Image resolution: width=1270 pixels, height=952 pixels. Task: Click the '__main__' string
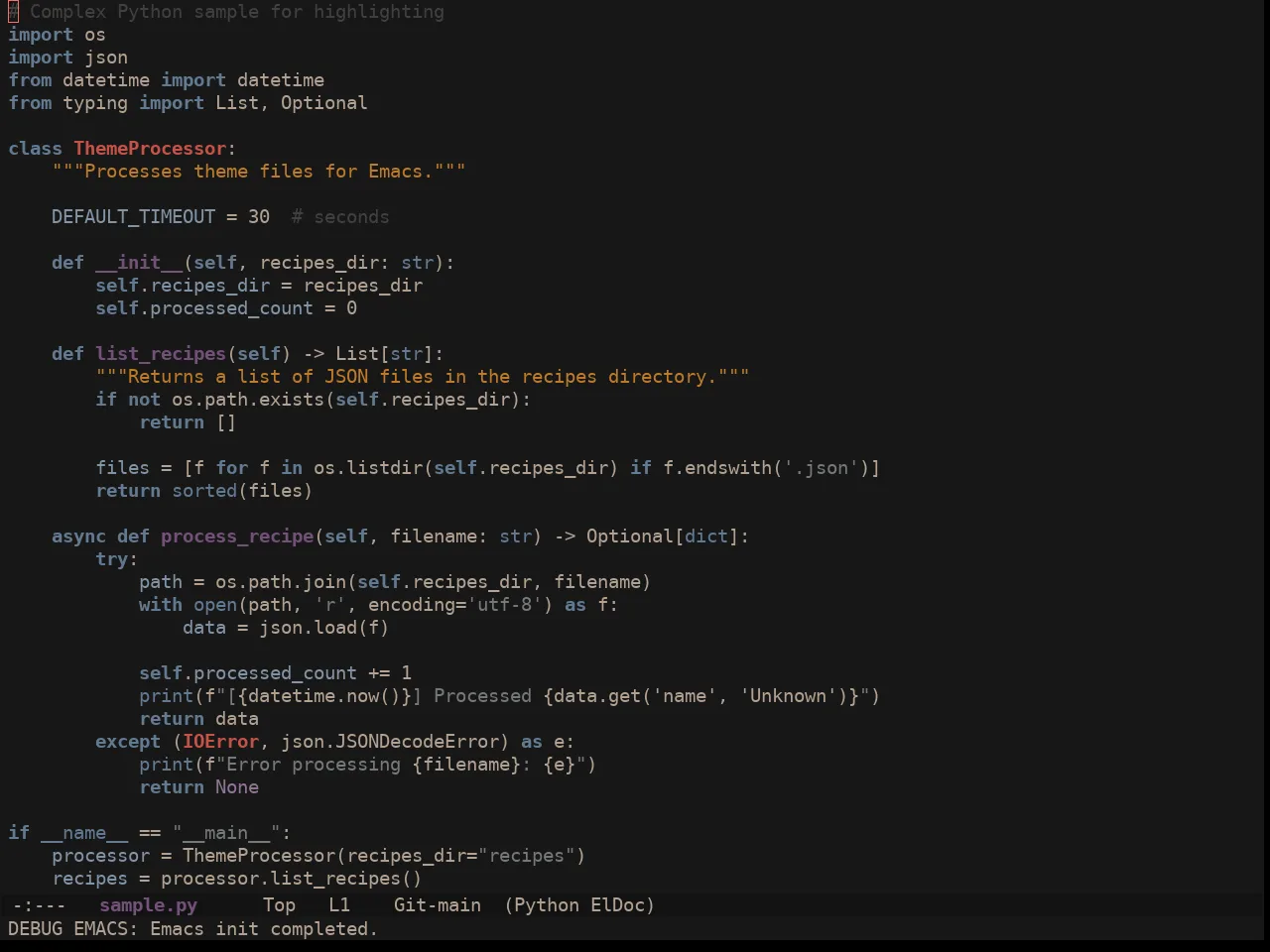226,833
